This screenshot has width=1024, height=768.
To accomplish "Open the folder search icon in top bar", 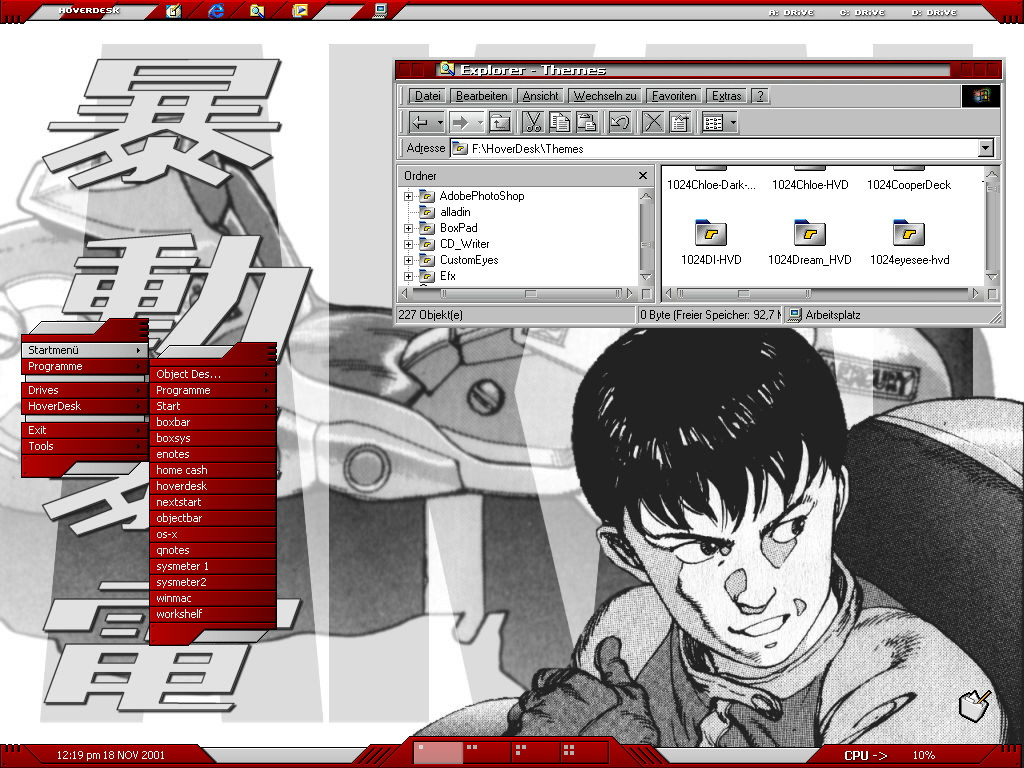I will 257,11.
